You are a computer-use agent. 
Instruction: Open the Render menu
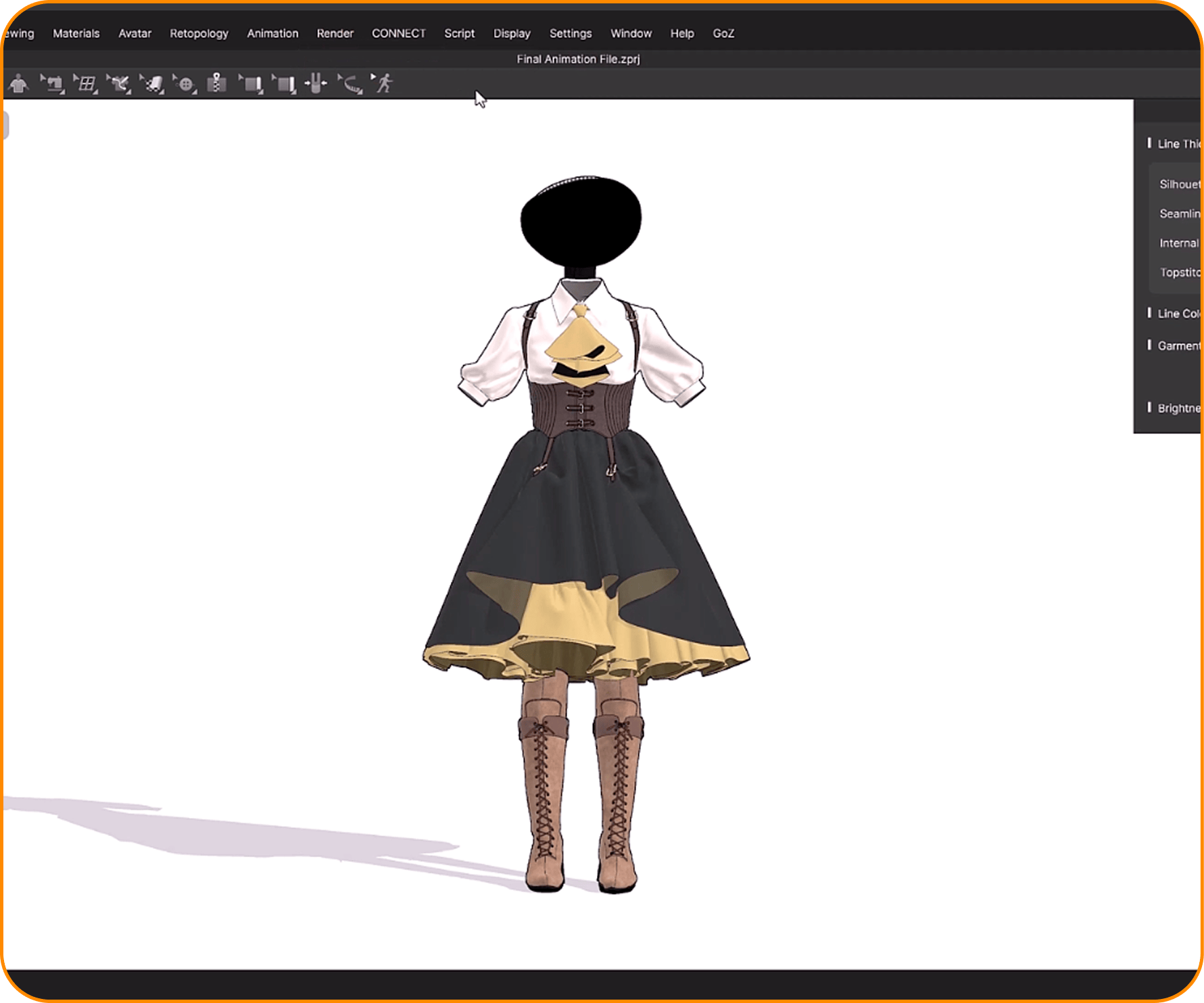[x=335, y=33]
